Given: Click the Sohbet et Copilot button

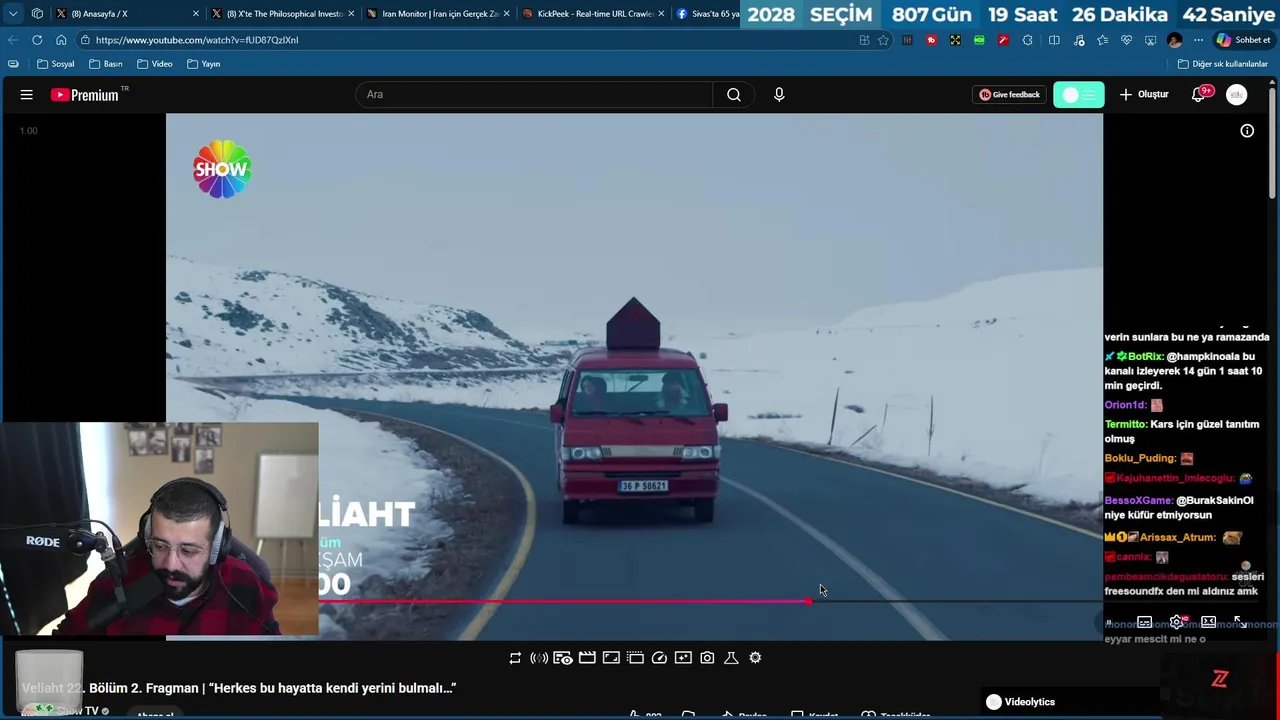Looking at the screenshot, I should click(x=1243, y=40).
